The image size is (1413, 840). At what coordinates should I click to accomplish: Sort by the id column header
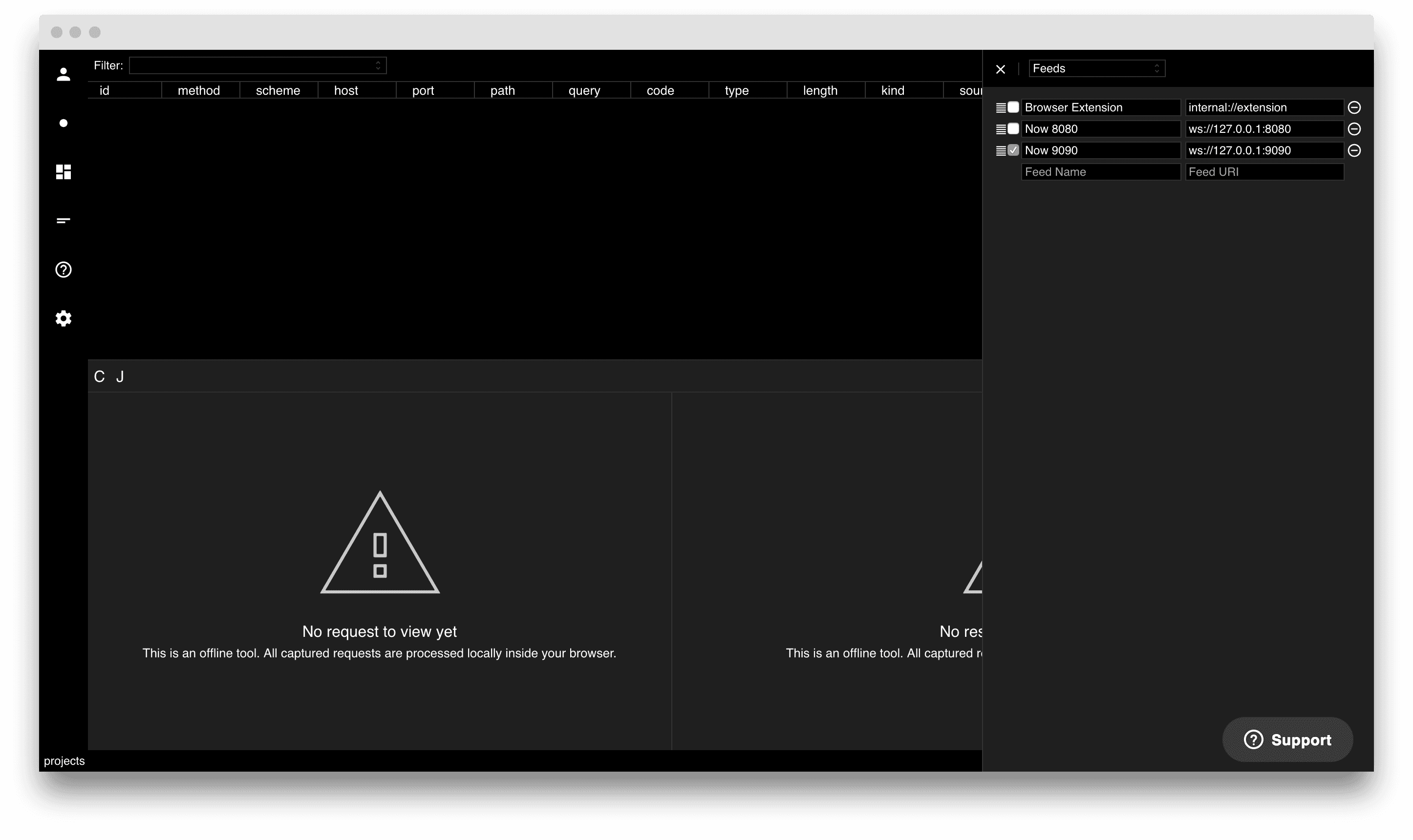click(x=125, y=90)
